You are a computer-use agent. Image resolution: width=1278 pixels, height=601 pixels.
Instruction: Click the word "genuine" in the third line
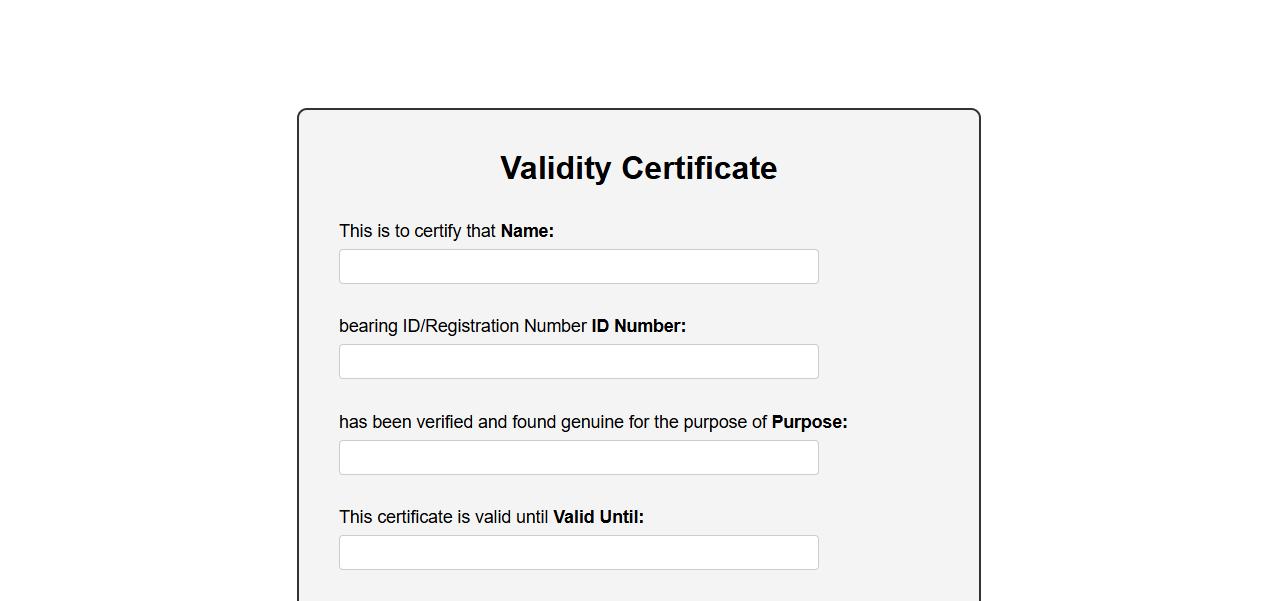click(x=592, y=423)
